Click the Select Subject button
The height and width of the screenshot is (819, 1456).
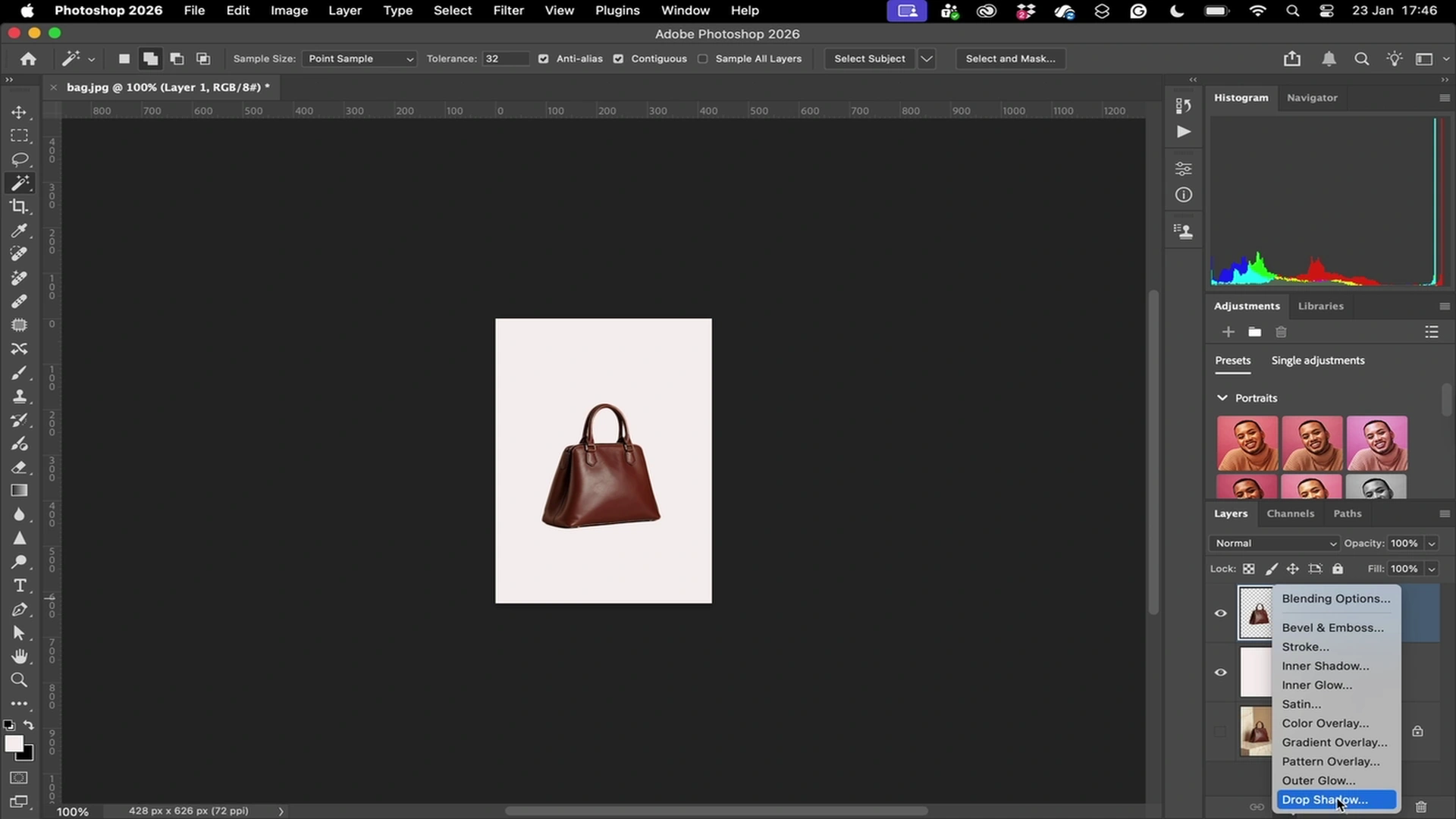point(869,59)
